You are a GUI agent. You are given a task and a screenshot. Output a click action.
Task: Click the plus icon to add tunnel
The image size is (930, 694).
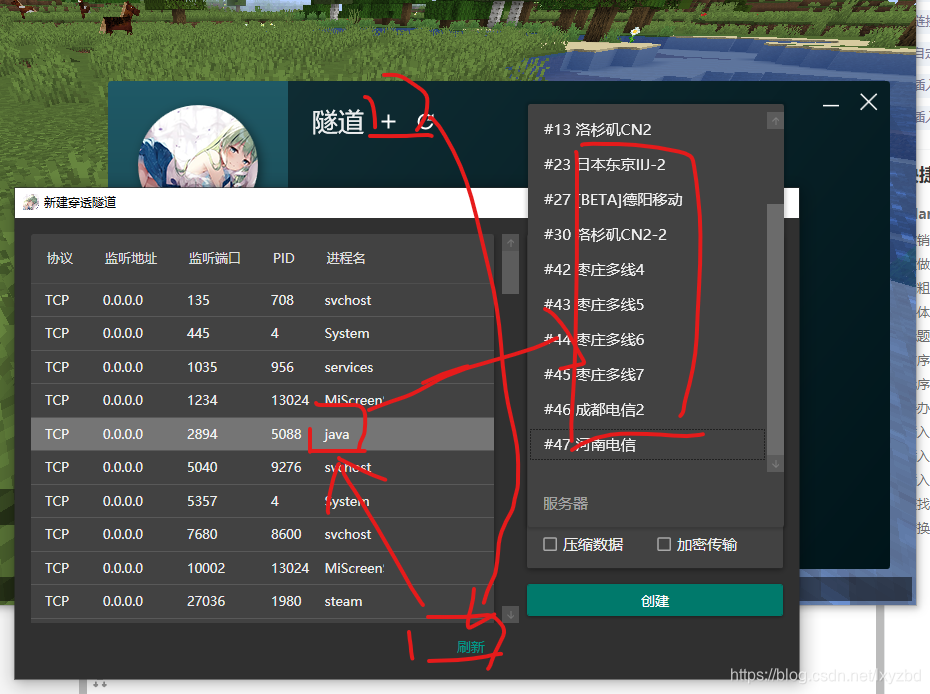[388, 122]
